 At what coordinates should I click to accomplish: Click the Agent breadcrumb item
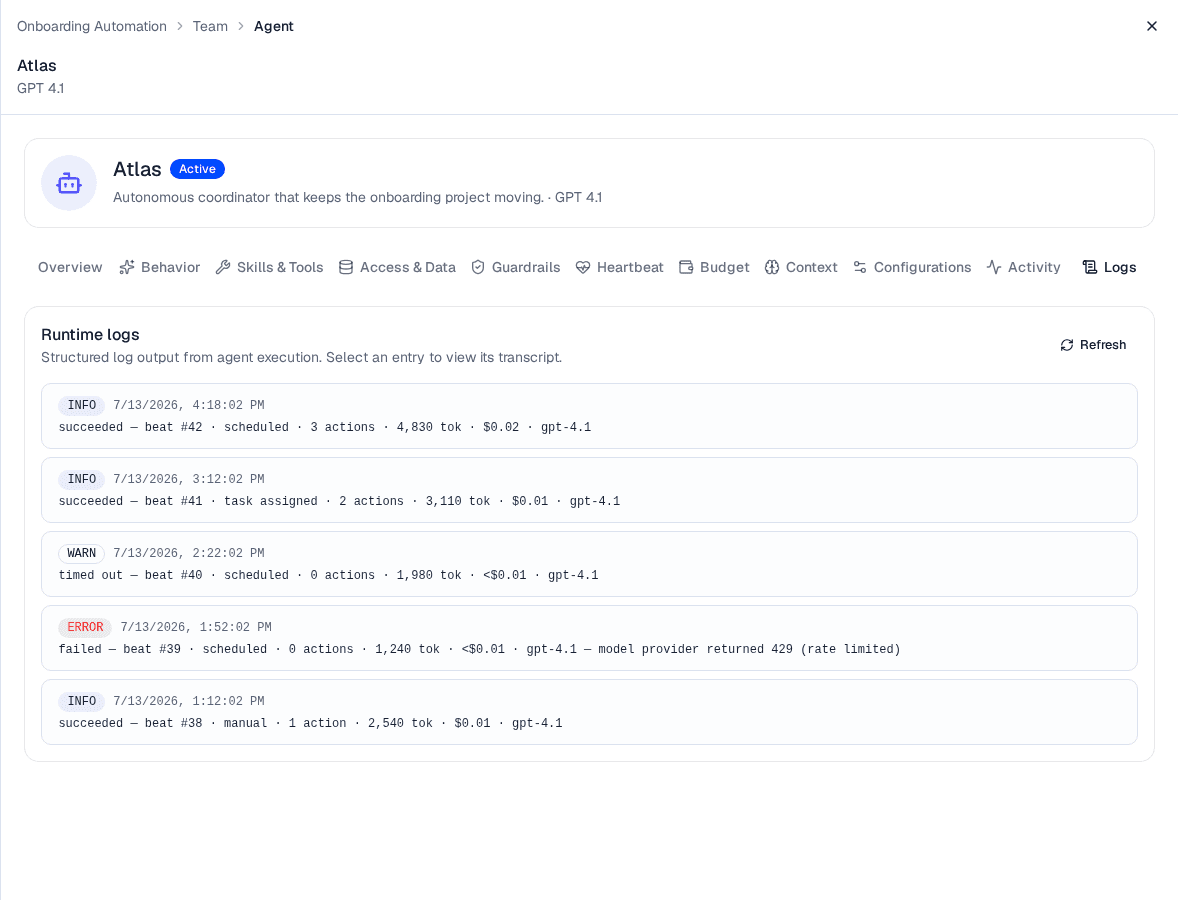(x=273, y=26)
